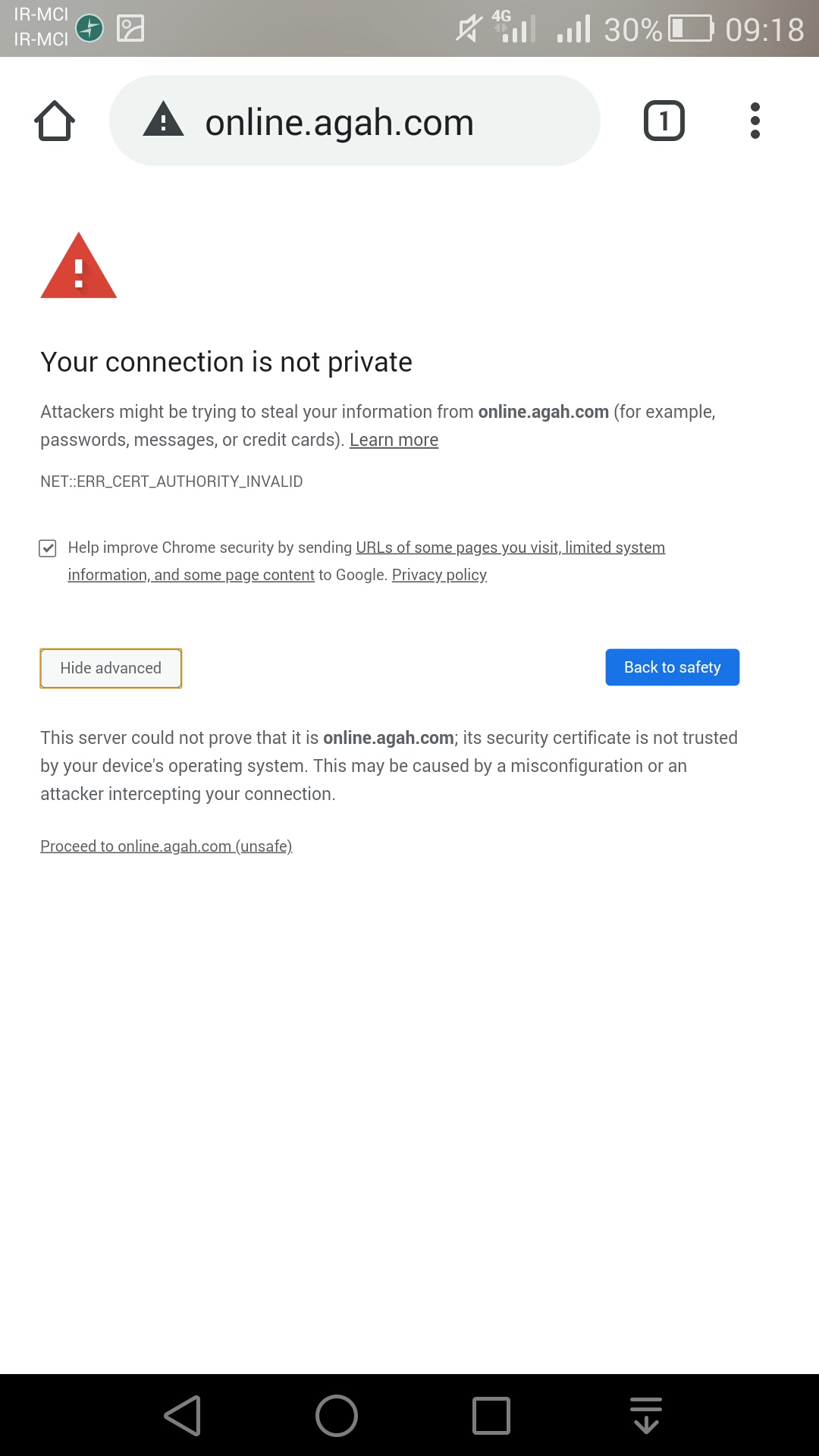
Task: Tap the red warning triangle icon
Action: [x=78, y=267]
